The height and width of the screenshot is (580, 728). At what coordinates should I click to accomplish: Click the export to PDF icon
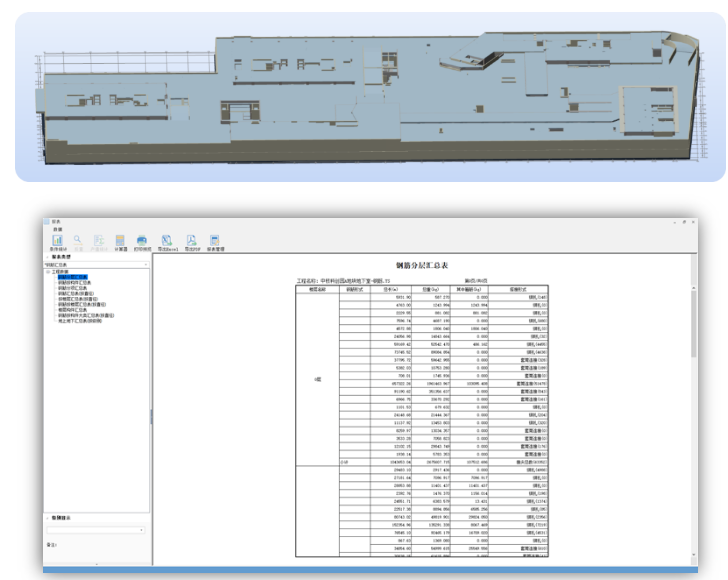click(x=192, y=240)
